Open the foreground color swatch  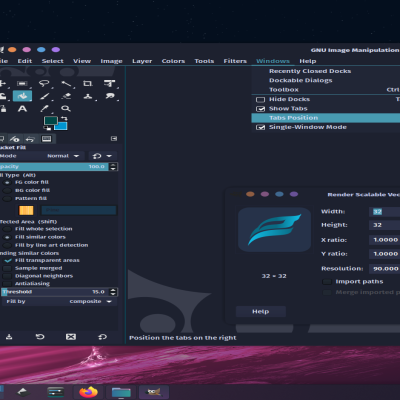point(50,120)
